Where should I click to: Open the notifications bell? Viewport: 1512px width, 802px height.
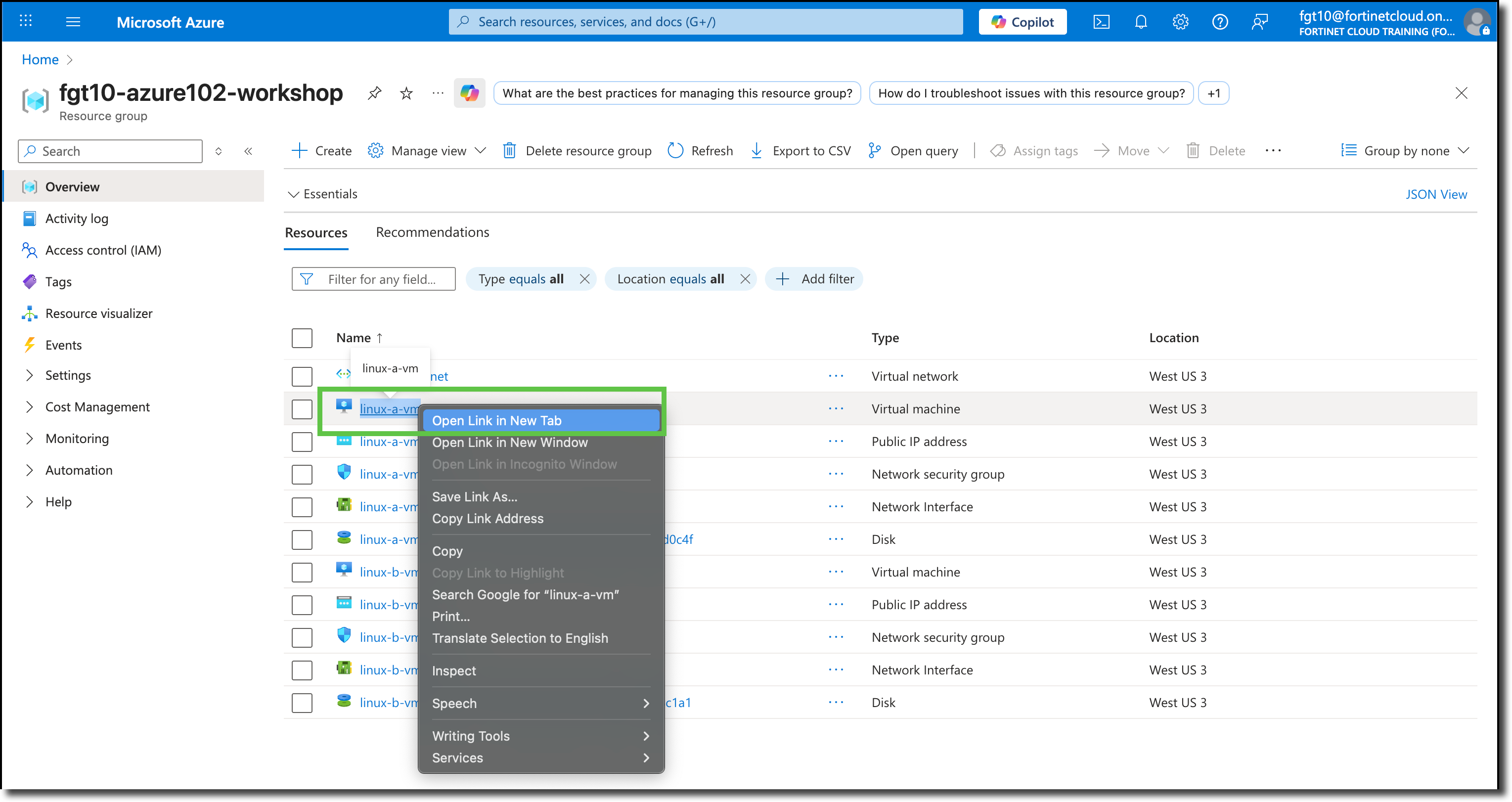1141,22
